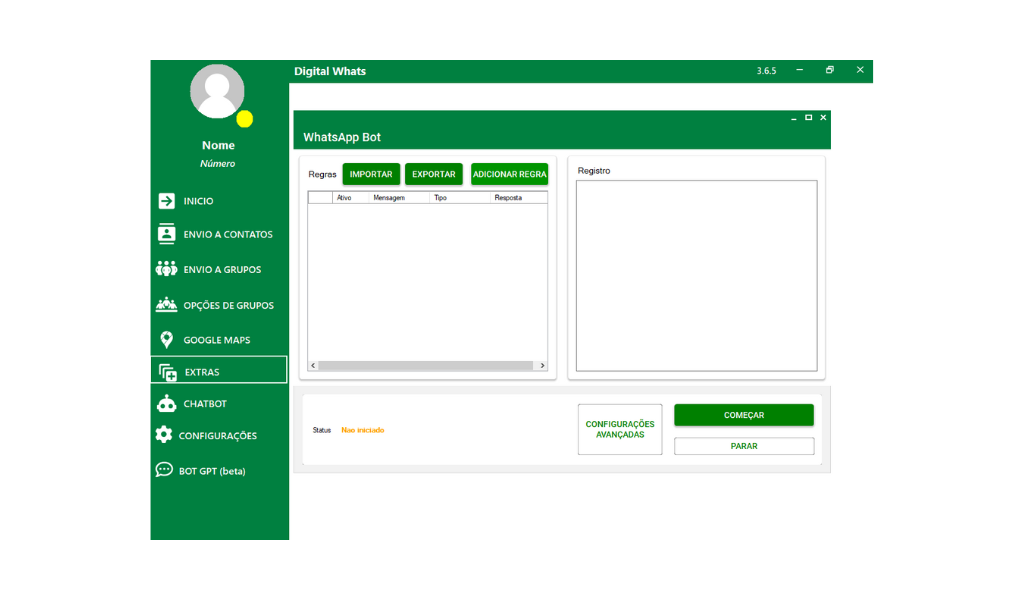Minimize the WhatsApp Bot inner window
Viewport: 1024px width, 600px height.
793,118
